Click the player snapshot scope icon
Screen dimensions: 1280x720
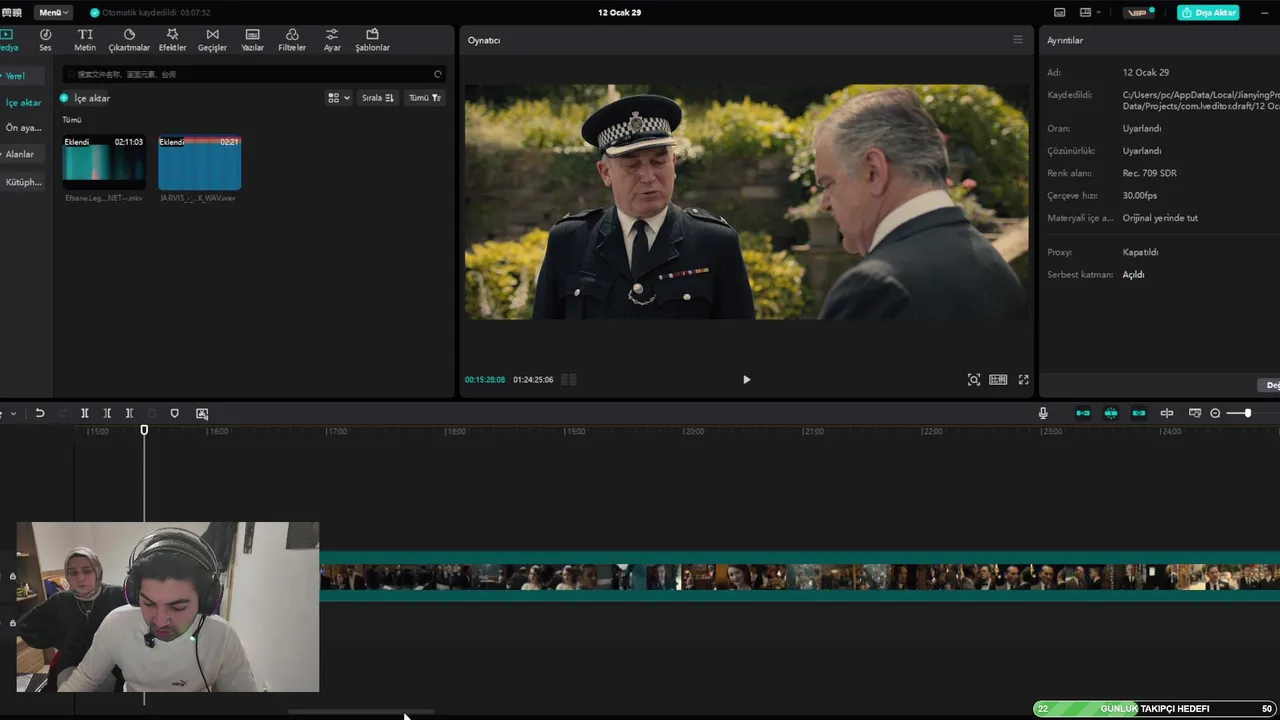point(974,380)
